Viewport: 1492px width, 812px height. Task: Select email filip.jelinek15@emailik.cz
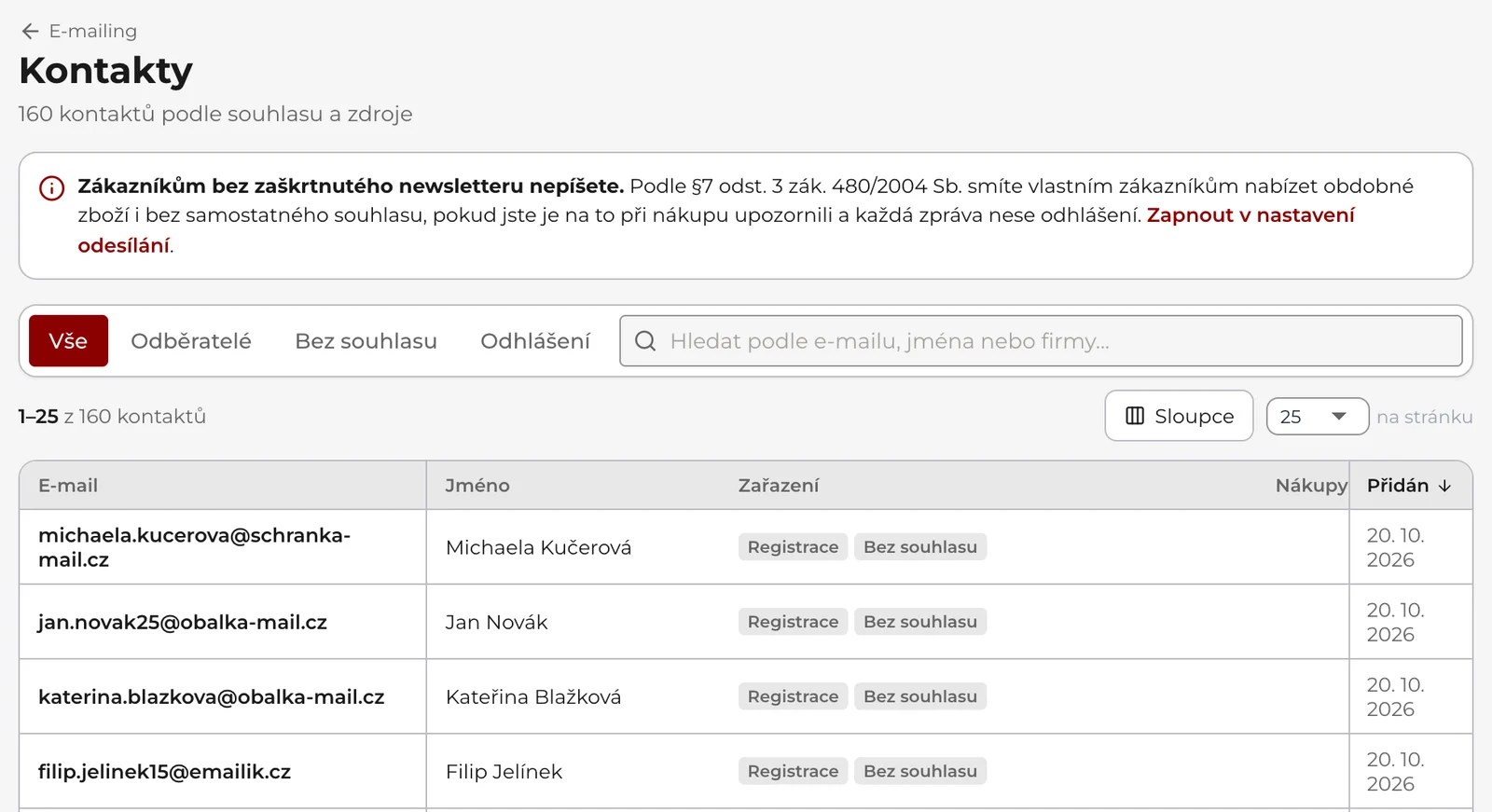point(165,771)
